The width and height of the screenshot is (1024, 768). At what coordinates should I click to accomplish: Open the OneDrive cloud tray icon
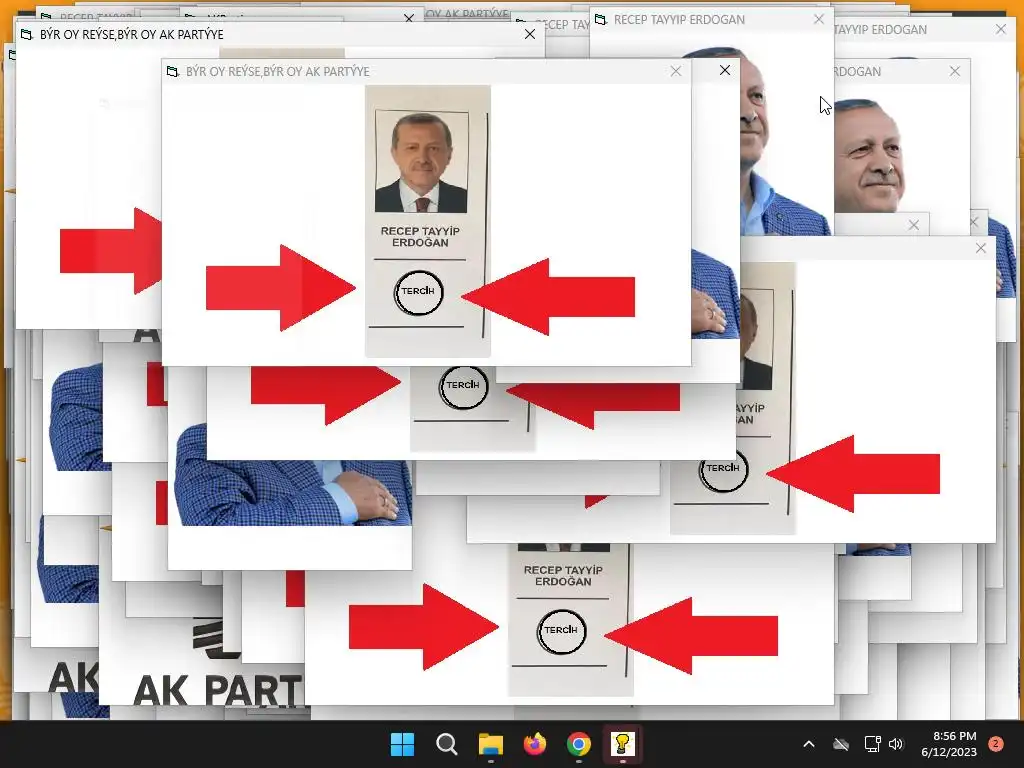pos(841,744)
